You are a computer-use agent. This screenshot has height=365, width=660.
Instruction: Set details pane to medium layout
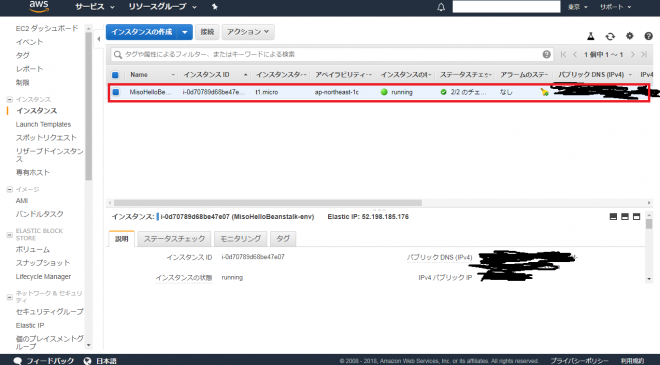tap(625, 216)
